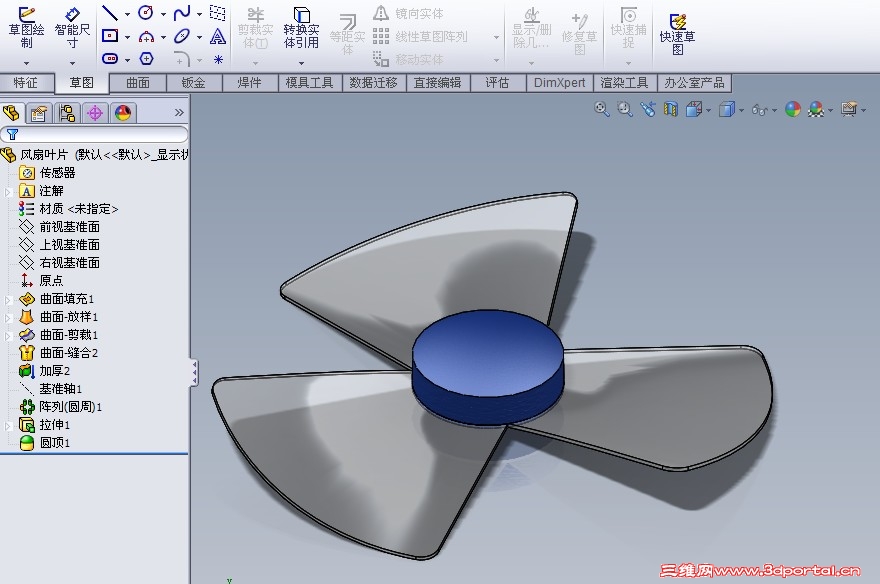Click the Apply Scene icon
Screen dimensions: 880x584
pyautogui.click(x=816, y=109)
